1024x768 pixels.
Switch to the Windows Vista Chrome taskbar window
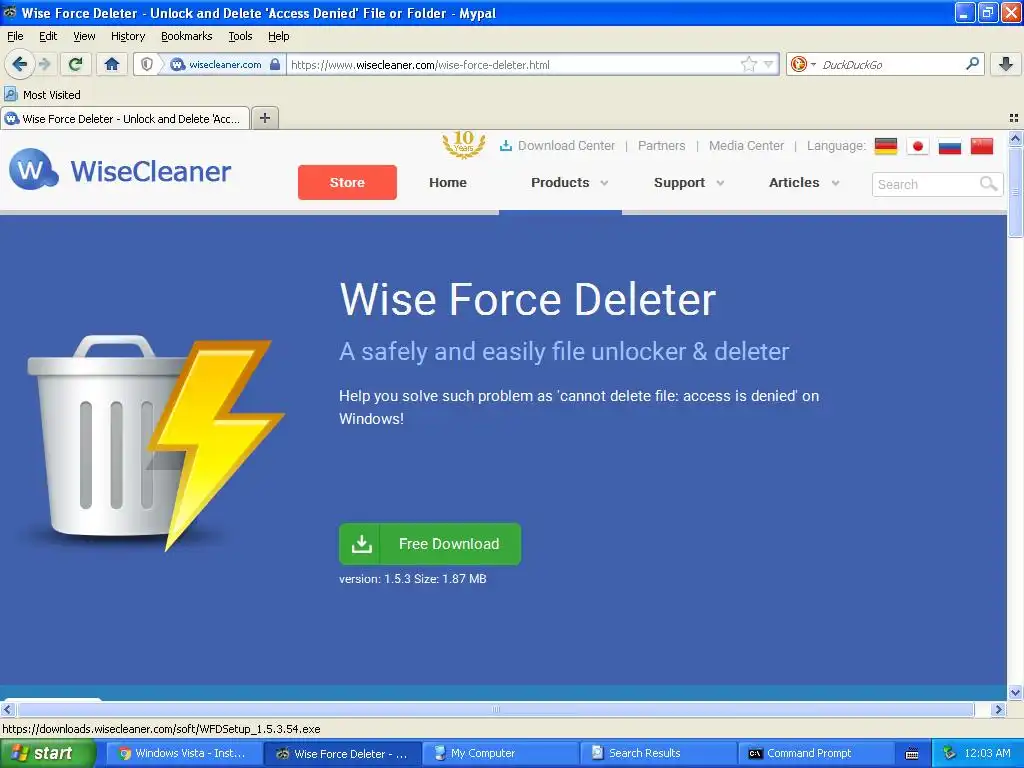(182, 754)
